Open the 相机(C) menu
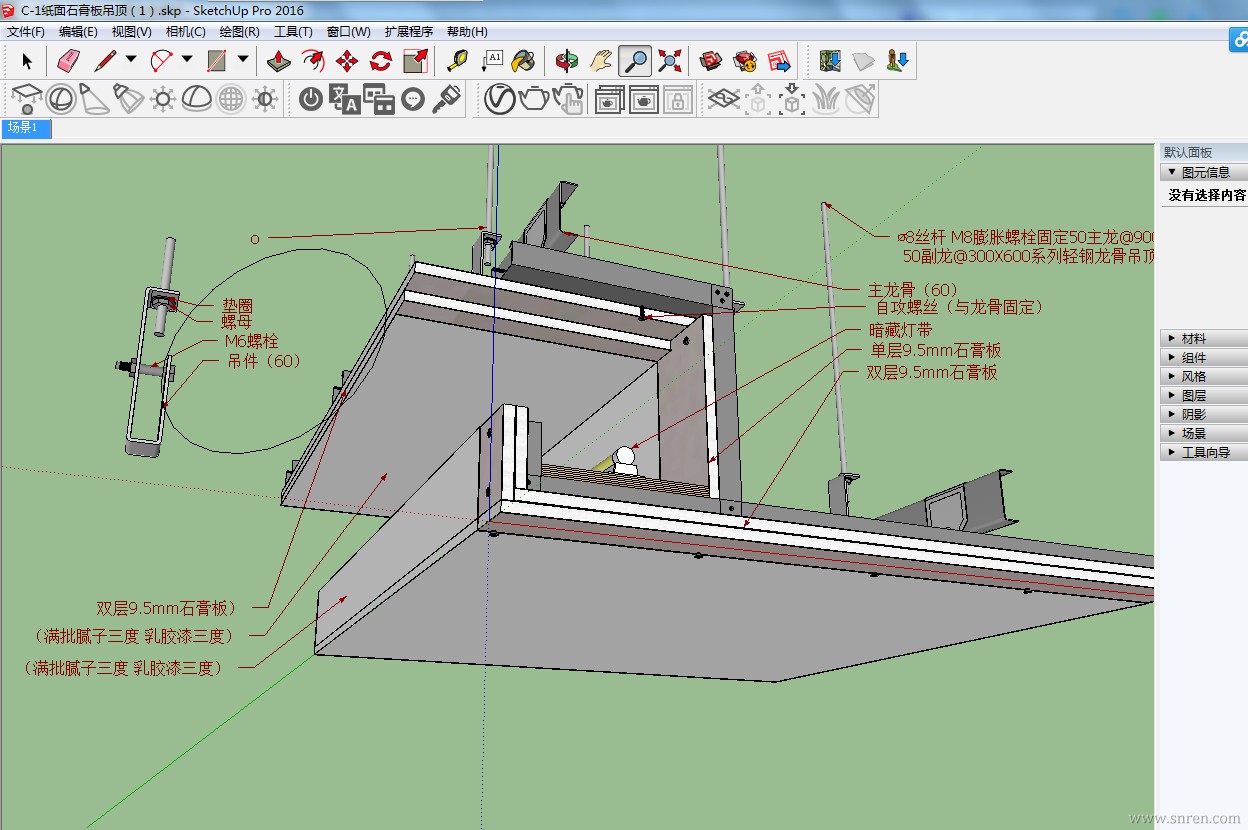Viewport: 1248px width, 830px height. 185,31
